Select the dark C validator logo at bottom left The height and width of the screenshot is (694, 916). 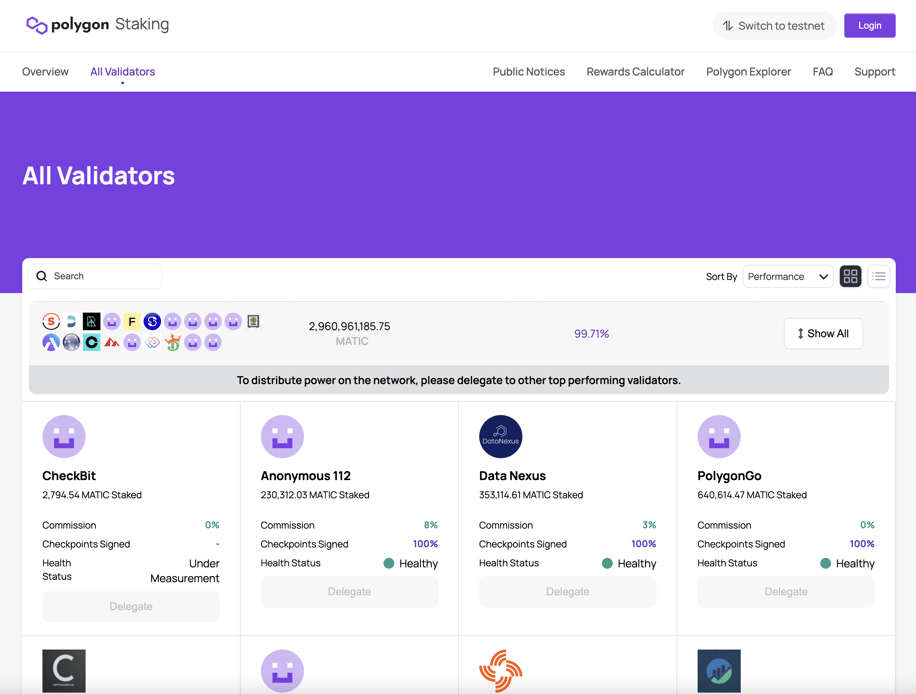(64, 670)
